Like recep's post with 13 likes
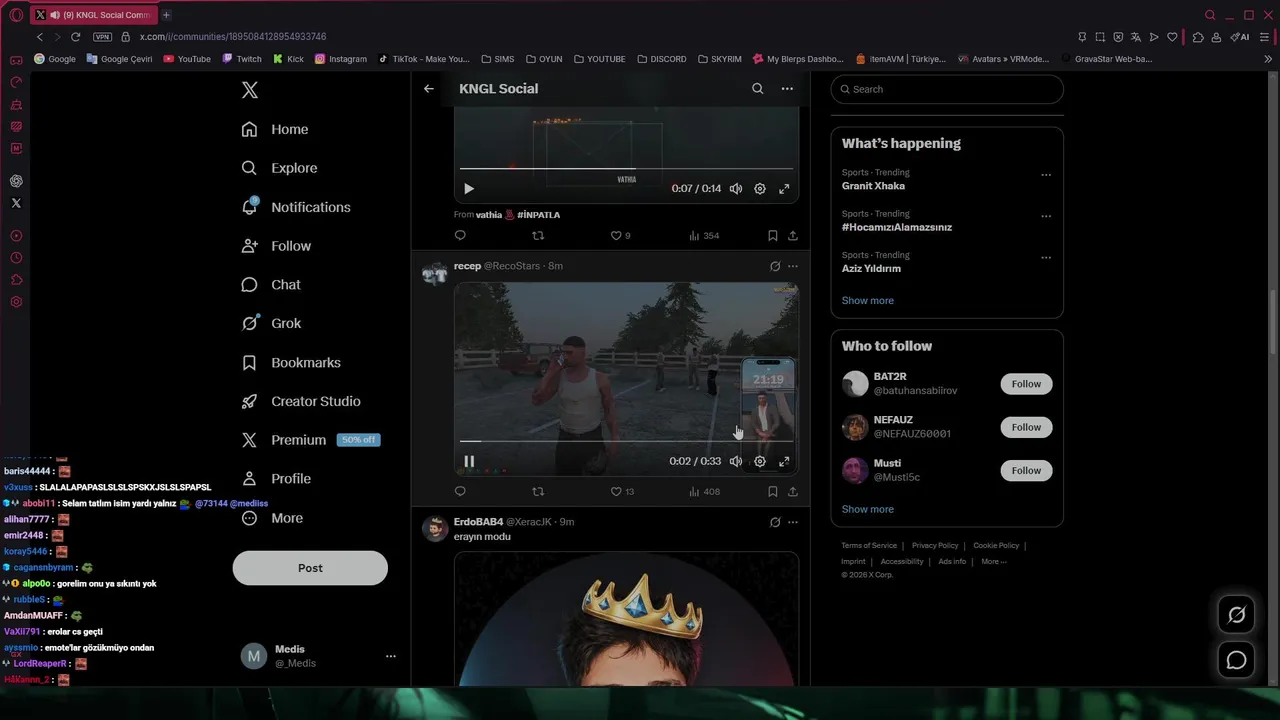The image size is (1280, 720). [622, 491]
